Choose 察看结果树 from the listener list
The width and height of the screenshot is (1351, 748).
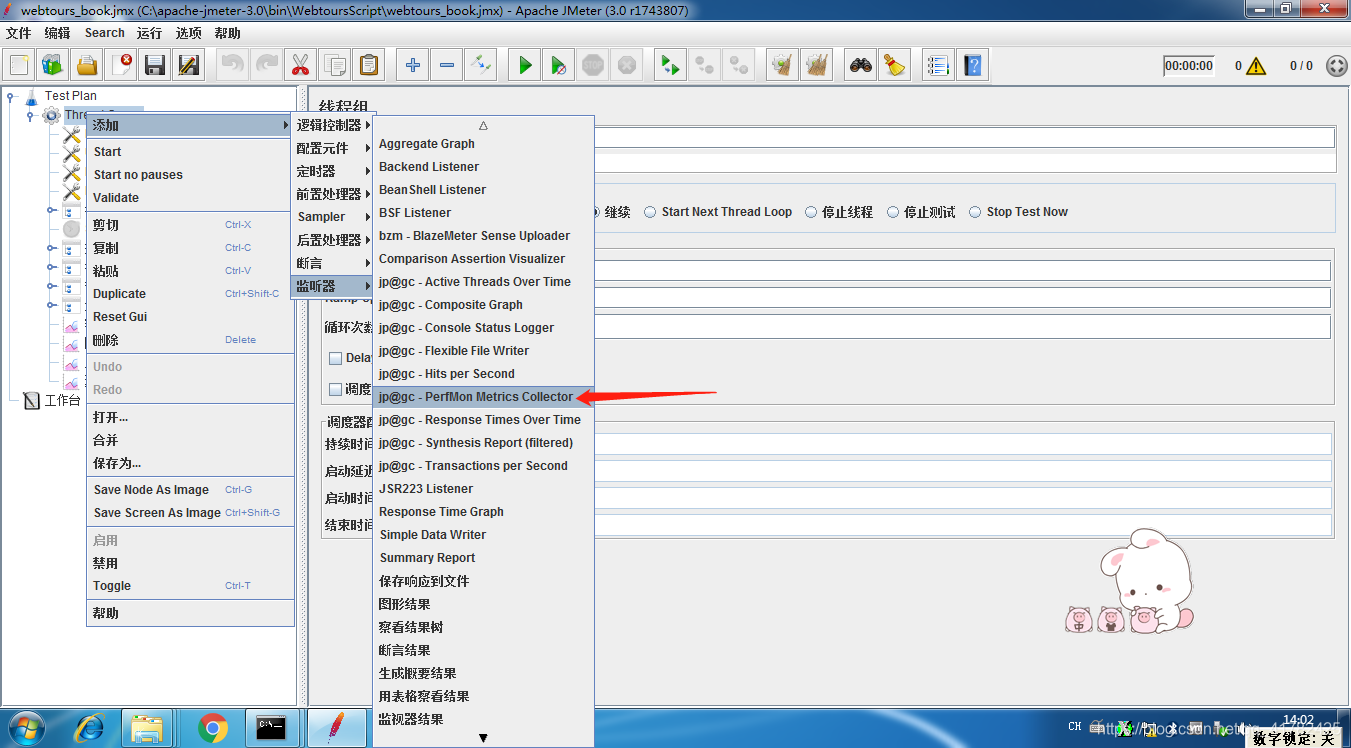pos(484,627)
